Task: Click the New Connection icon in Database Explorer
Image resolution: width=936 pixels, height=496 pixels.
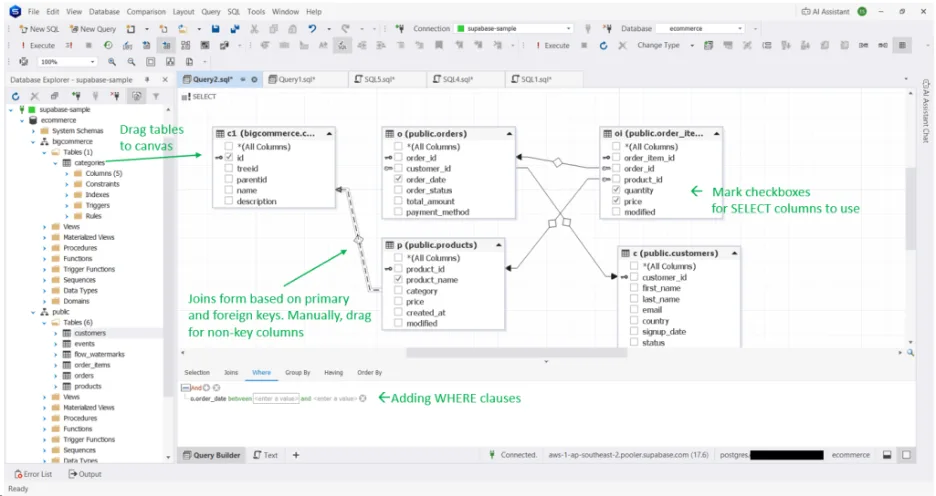Action: pos(76,96)
